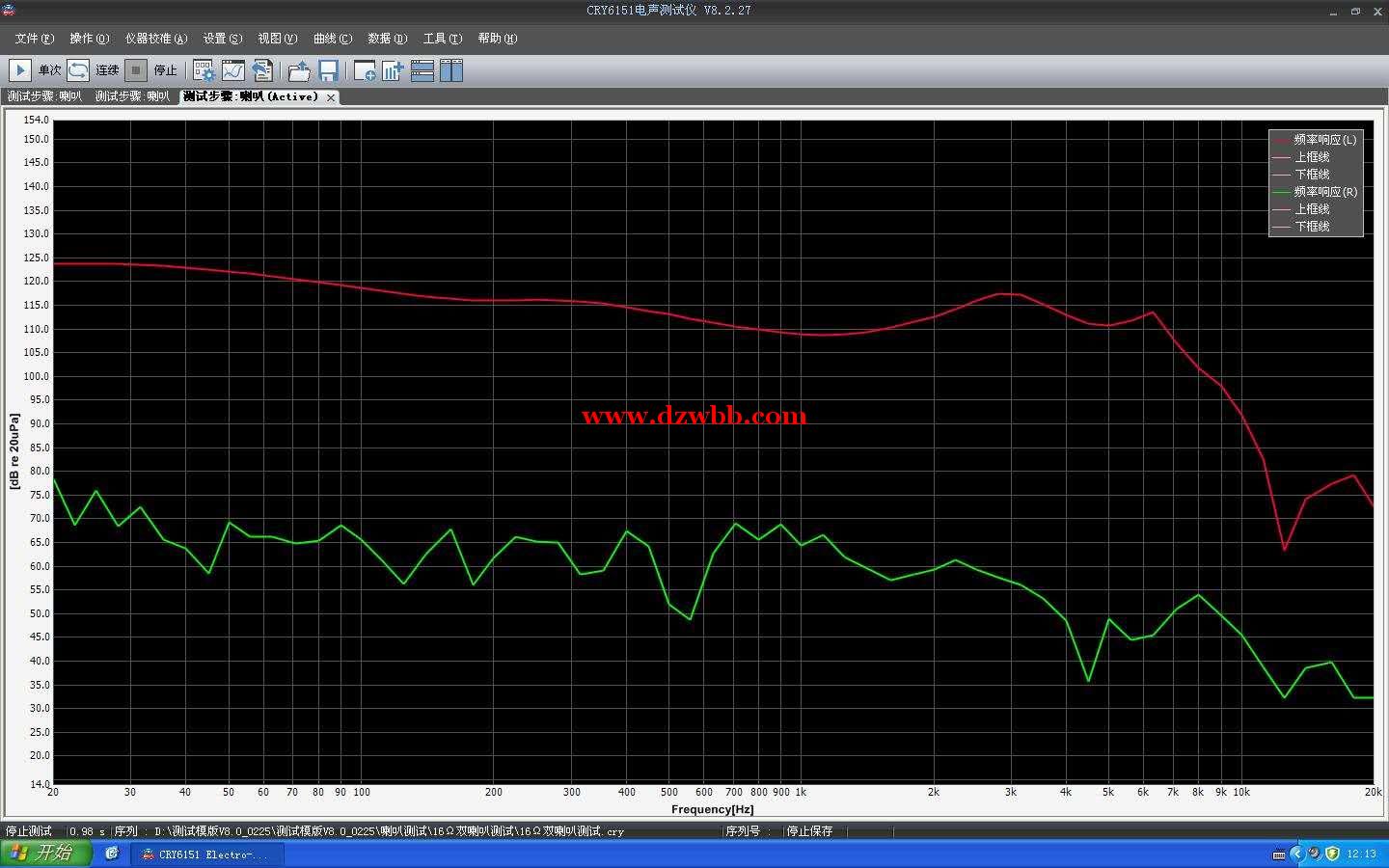Image resolution: width=1389 pixels, height=868 pixels.
Task: Click the 上框线 entry under 频率响应(R)
Action: tap(1301, 209)
